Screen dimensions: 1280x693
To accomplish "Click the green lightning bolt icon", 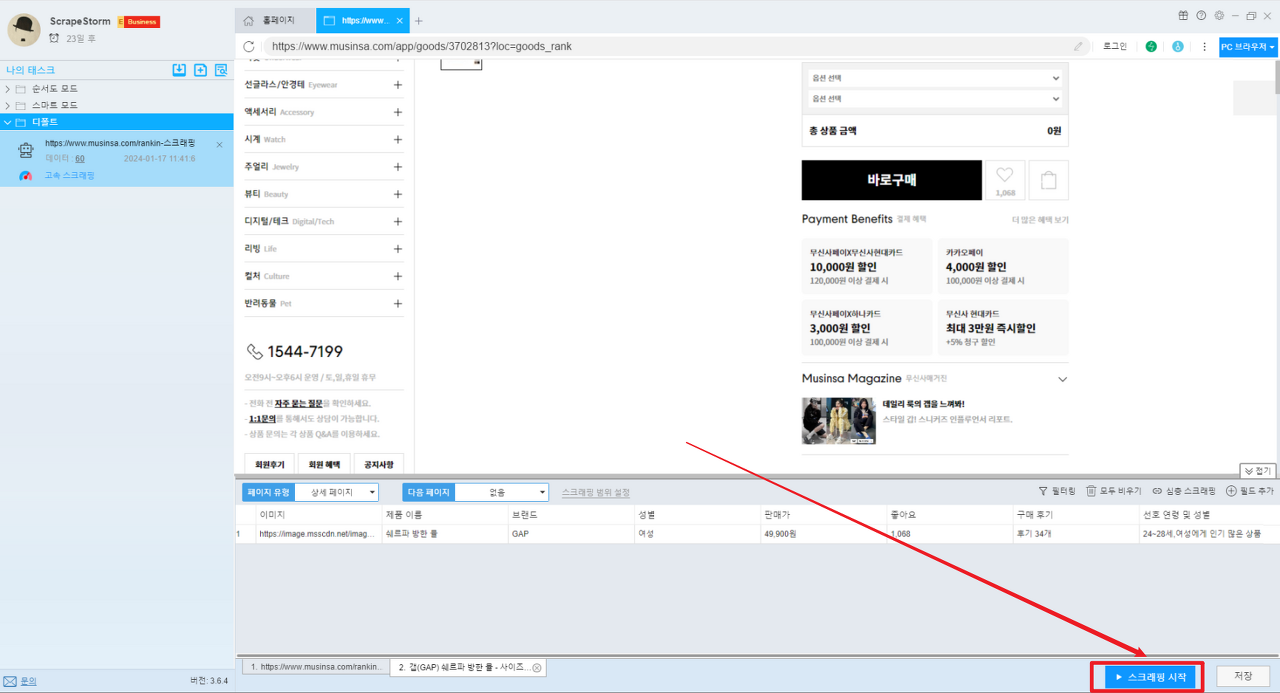I will [x=1151, y=46].
